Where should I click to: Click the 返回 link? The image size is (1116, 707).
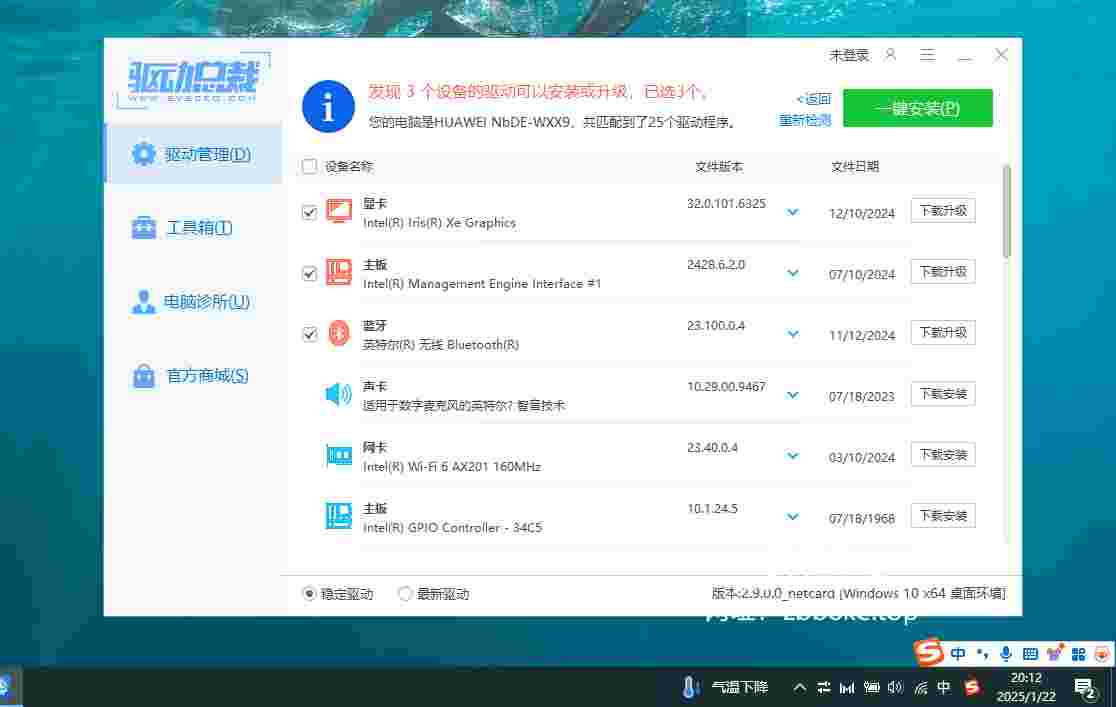click(x=814, y=99)
